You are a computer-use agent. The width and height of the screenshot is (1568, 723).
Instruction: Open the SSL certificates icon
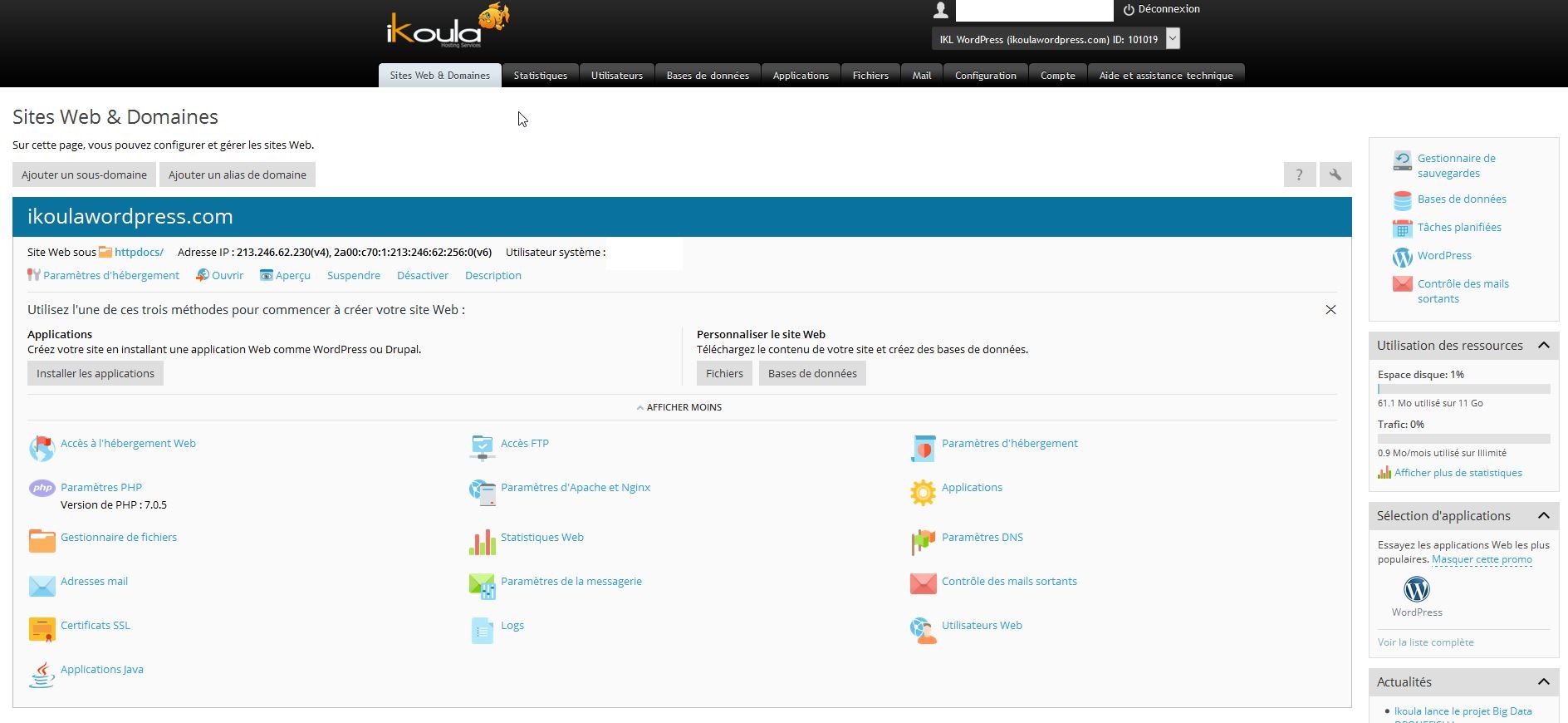(42, 629)
